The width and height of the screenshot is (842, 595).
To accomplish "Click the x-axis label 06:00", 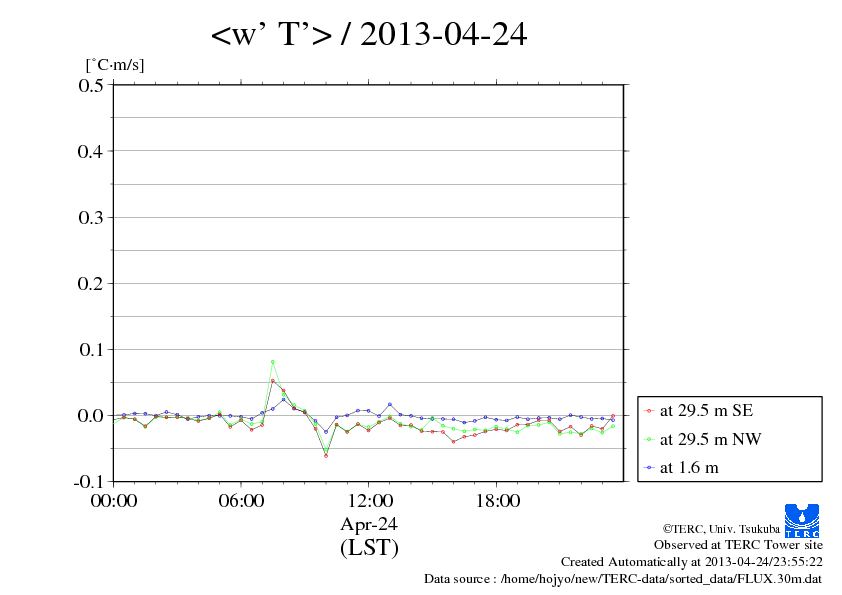I will click(241, 501).
